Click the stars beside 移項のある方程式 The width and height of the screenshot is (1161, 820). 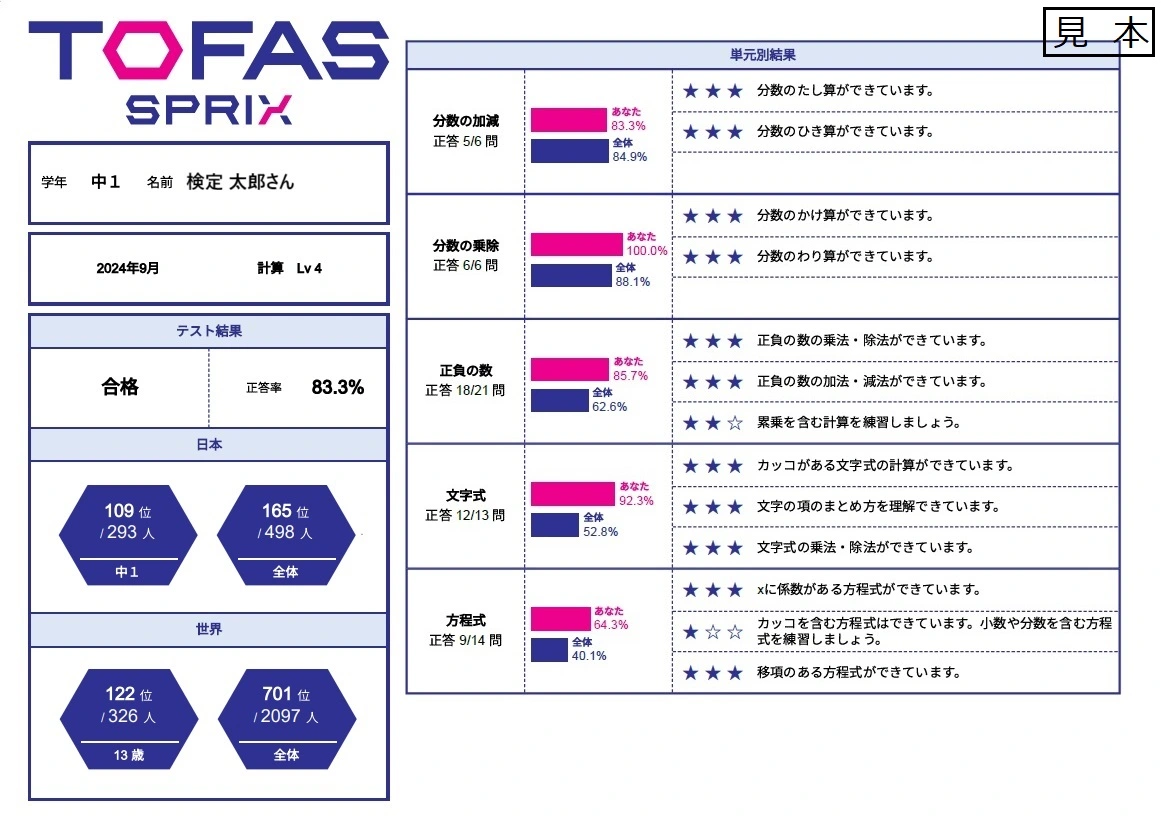tap(713, 673)
